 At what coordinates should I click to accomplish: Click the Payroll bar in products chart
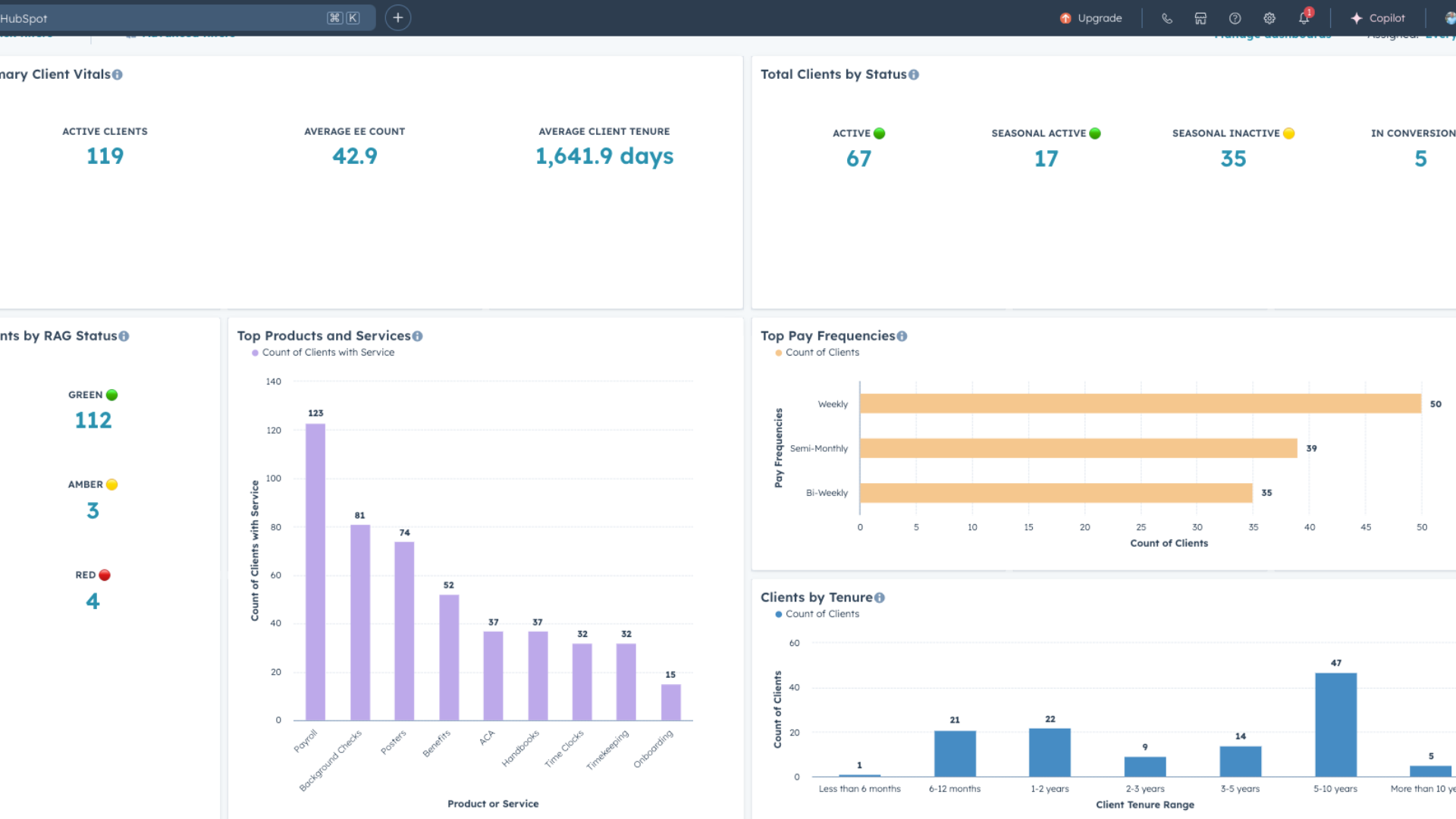(315, 572)
